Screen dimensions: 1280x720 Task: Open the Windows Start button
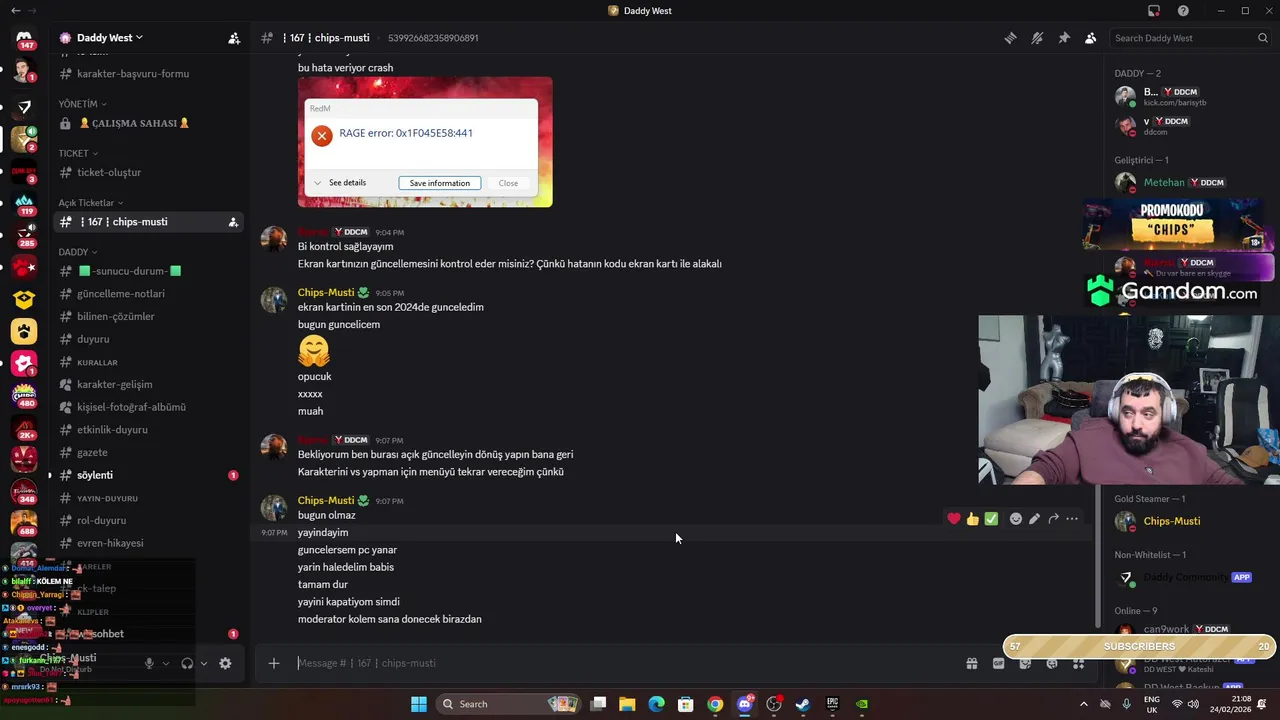[x=419, y=704]
